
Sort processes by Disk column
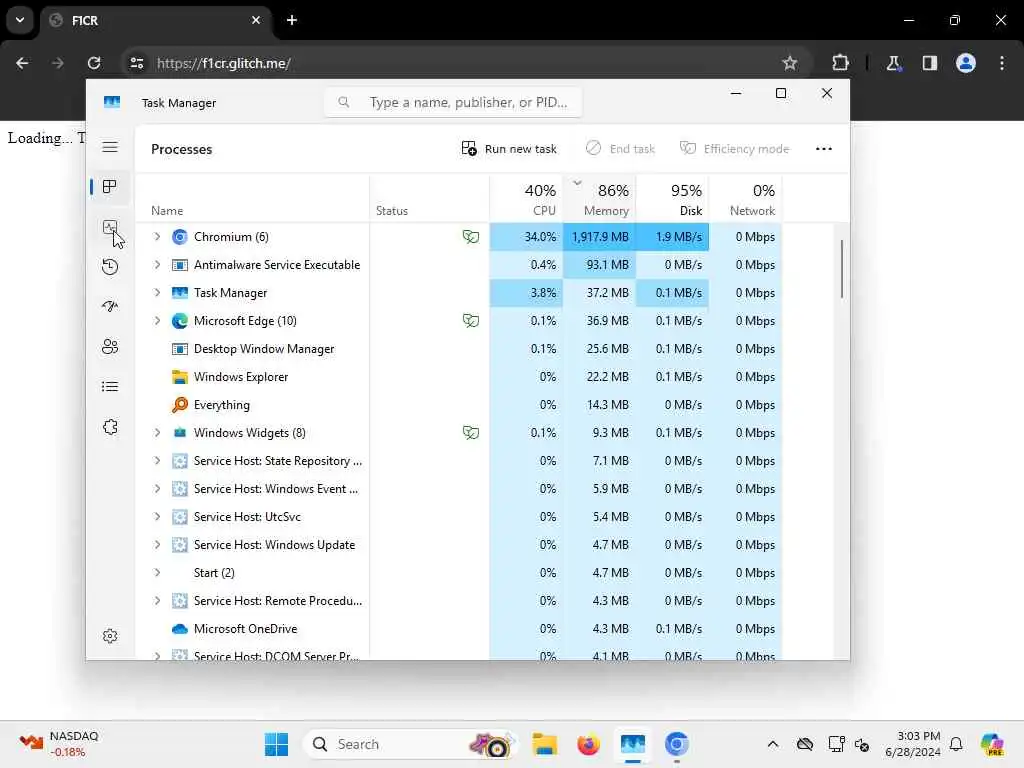pyautogui.click(x=673, y=199)
